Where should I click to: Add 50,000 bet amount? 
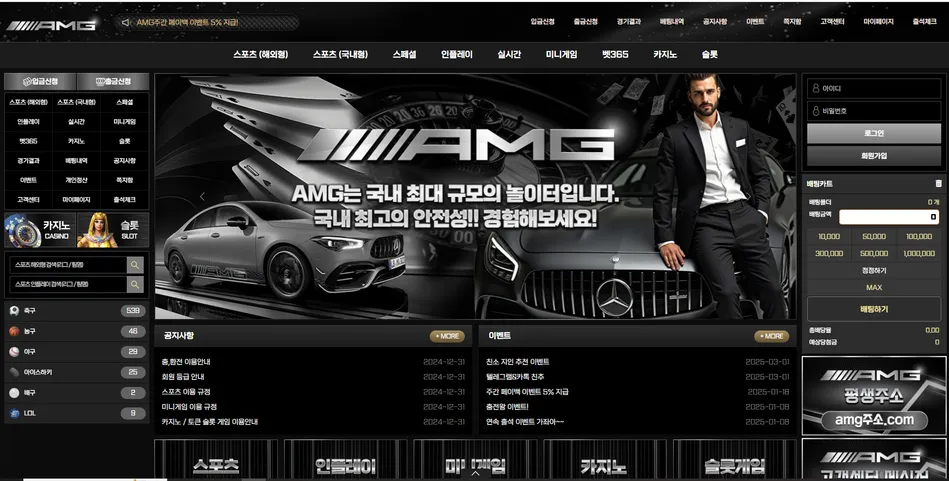pyautogui.click(x=873, y=237)
